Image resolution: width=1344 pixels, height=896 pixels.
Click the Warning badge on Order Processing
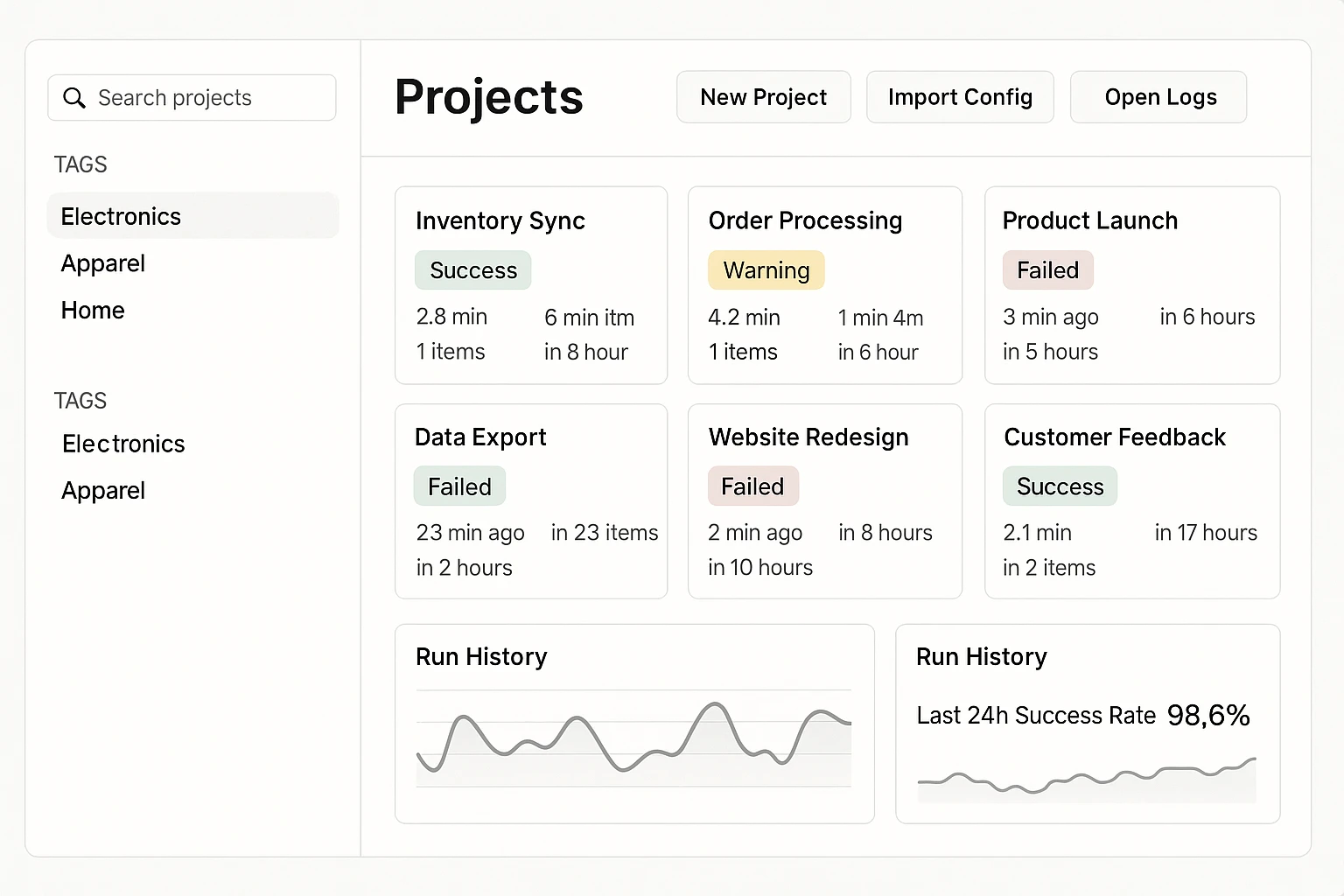tap(766, 270)
